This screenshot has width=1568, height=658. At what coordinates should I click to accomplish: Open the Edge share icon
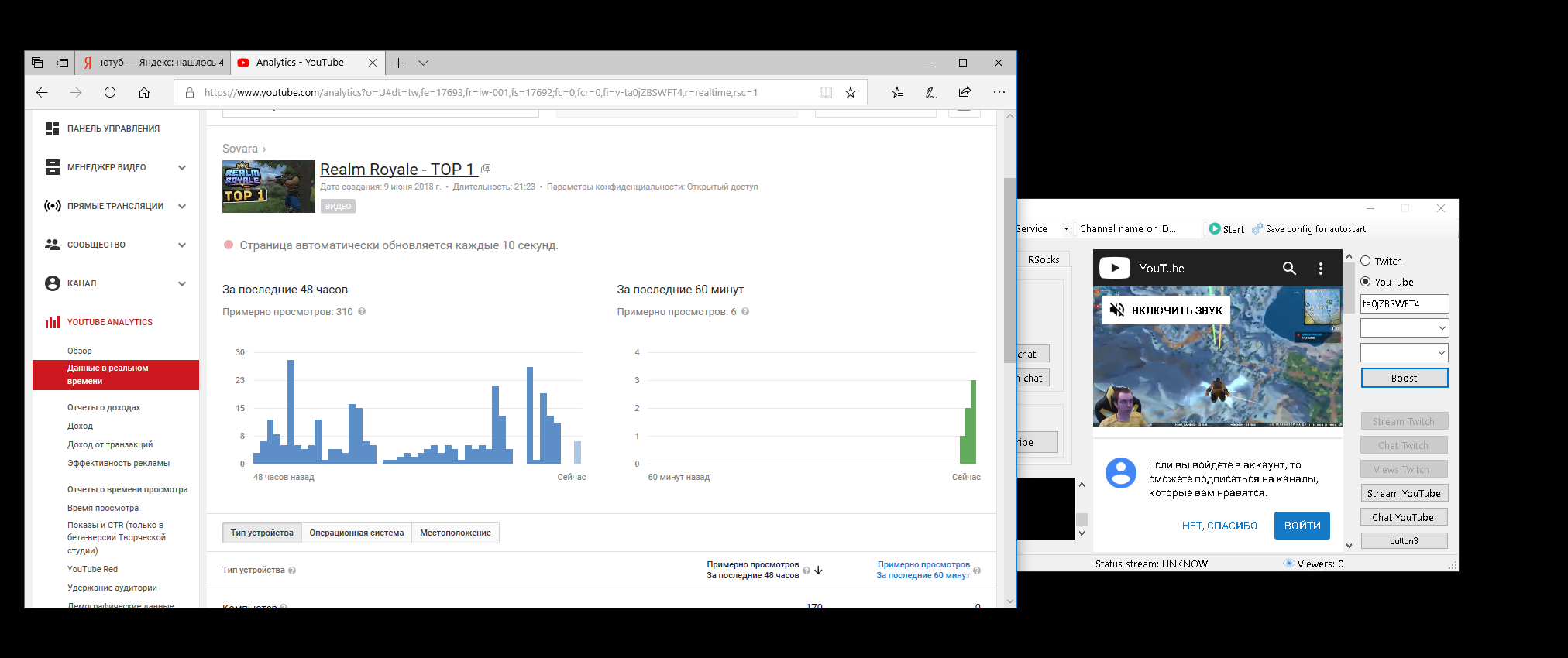pyautogui.click(x=965, y=93)
